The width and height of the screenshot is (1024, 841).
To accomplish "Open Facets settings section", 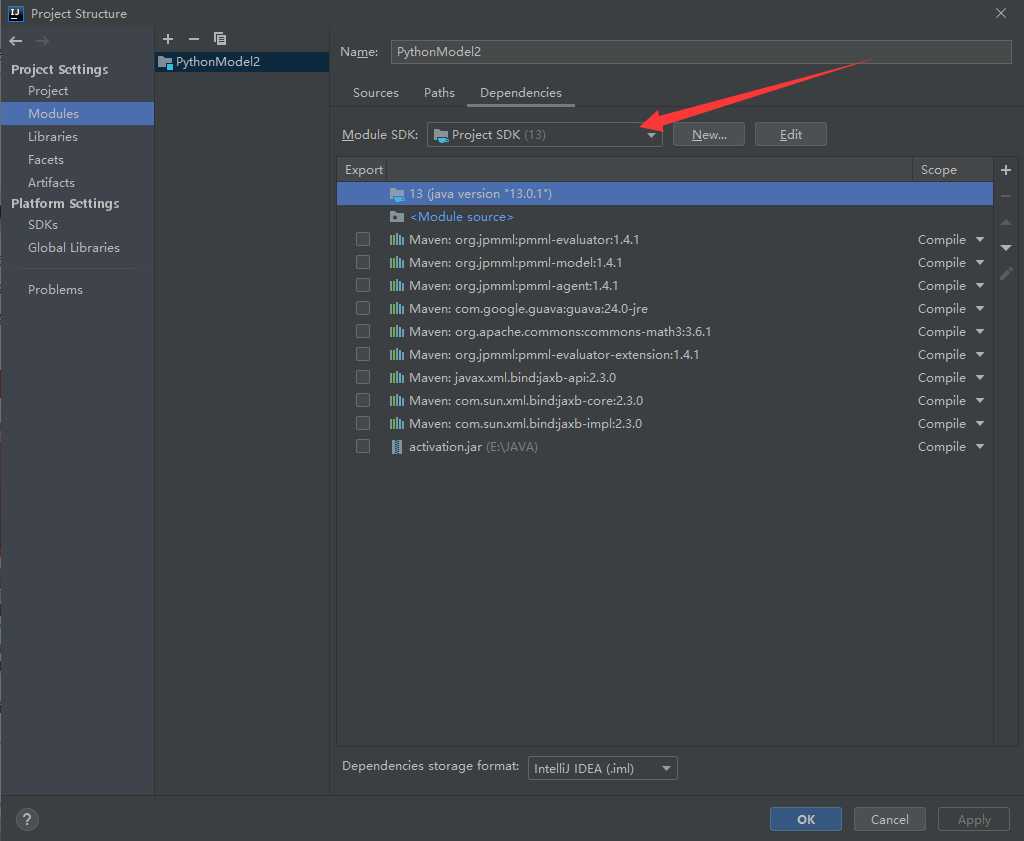I will point(46,159).
